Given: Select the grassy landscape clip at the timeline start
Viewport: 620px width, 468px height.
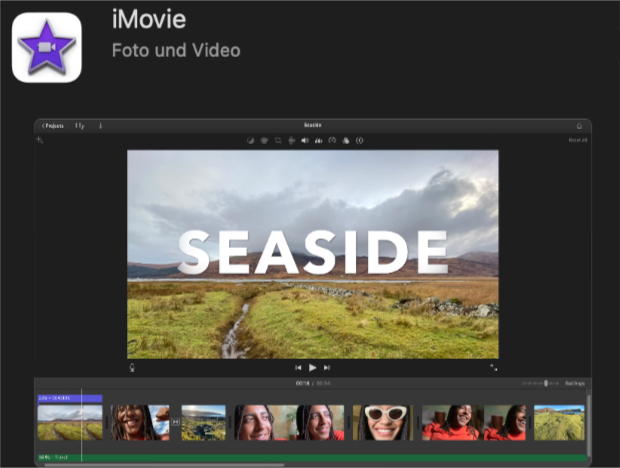Looking at the screenshot, I should (x=70, y=423).
